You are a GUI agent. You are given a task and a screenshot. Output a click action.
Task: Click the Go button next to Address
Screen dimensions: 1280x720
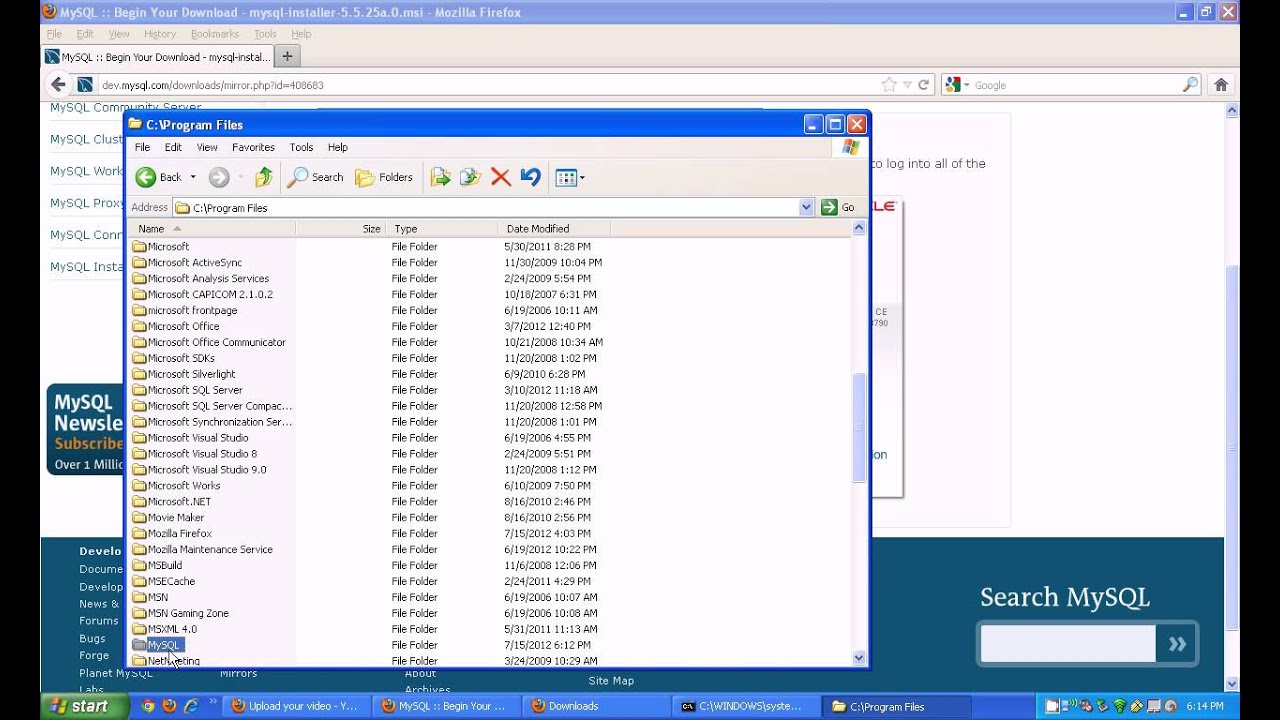838,207
